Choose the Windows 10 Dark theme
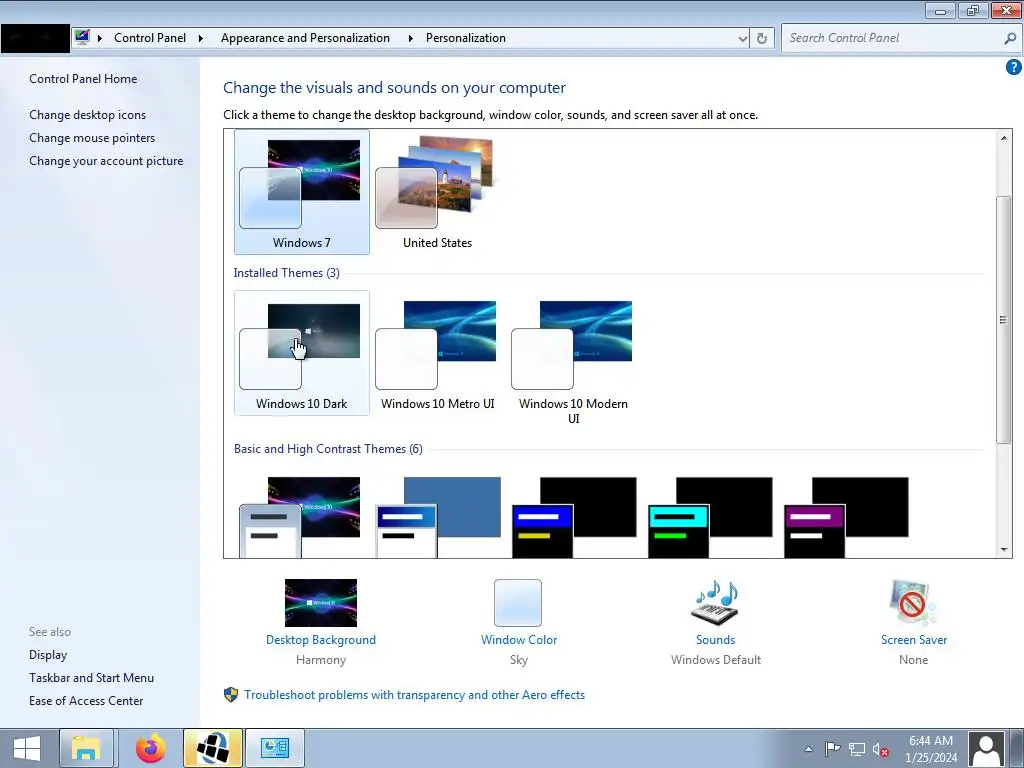Image resolution: width=1024 pixels, height=768 pixels. click(x=302, y=353)
